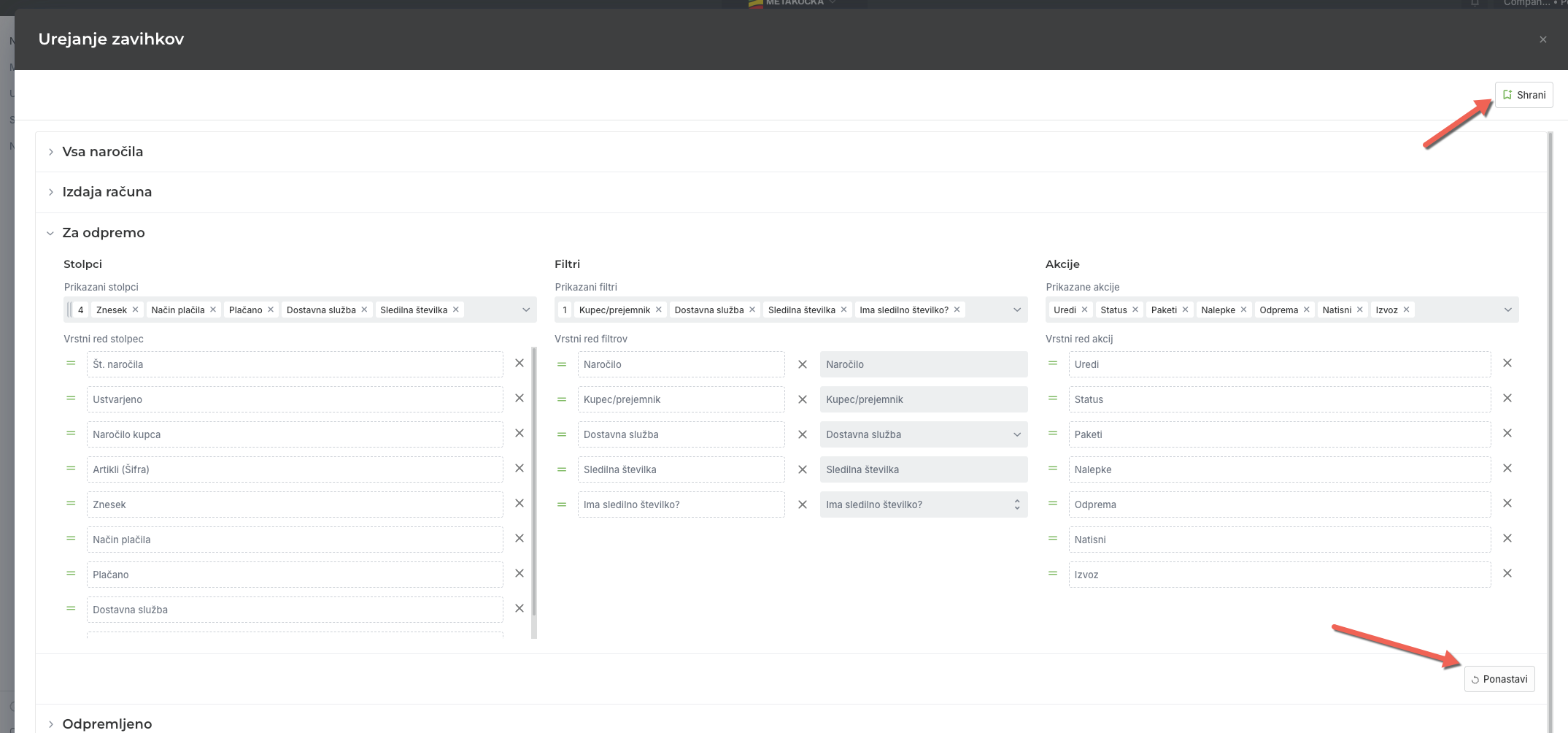This screenshot has width=1568, height=733.
Task: Remove Sledilna številka tag from columns
Action: (456, 310)
